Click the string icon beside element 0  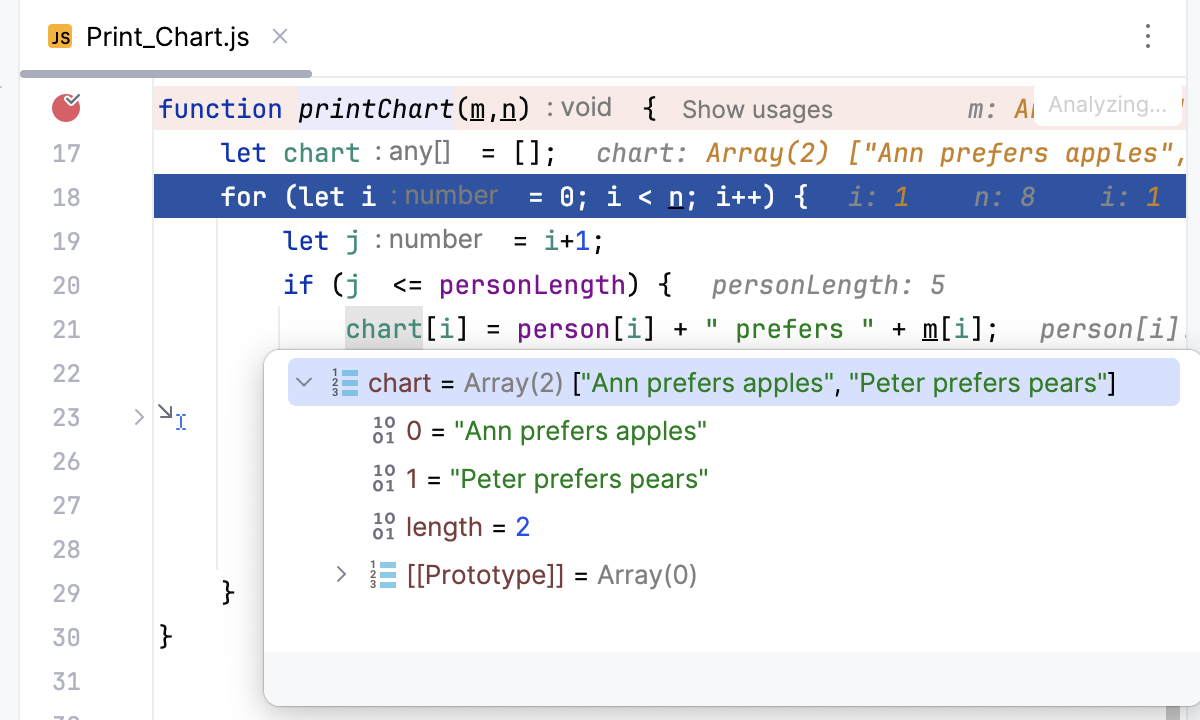383,430
